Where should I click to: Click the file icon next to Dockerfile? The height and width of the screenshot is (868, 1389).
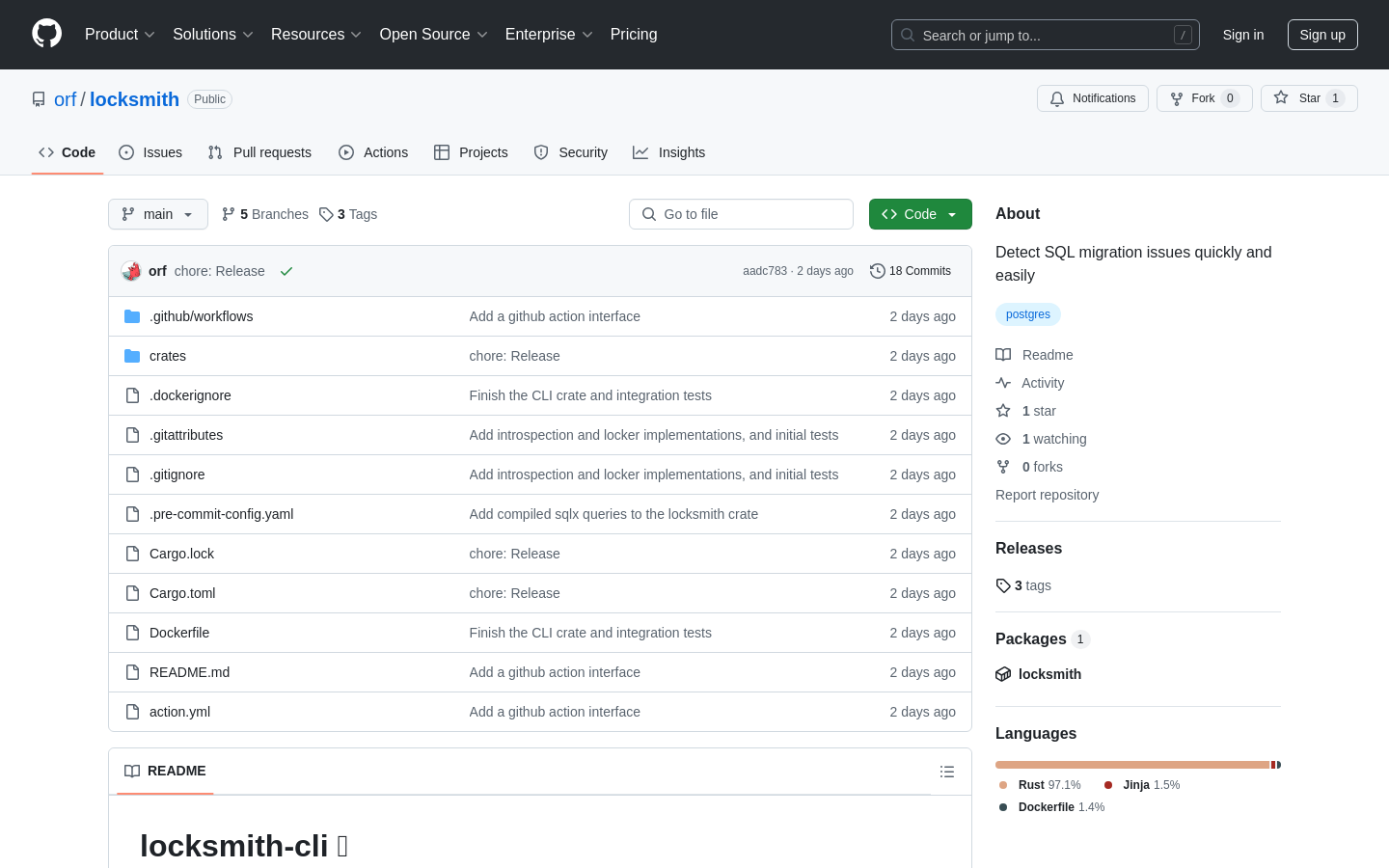pos(132,633)
